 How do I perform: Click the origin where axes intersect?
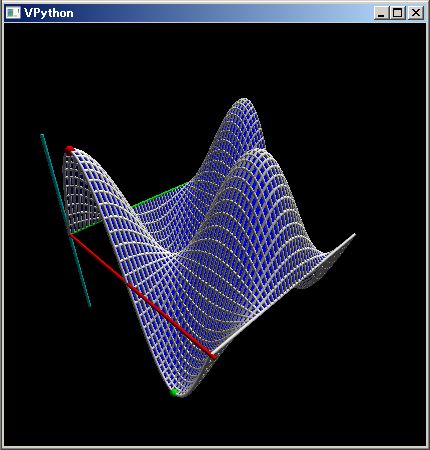[70, 234]
